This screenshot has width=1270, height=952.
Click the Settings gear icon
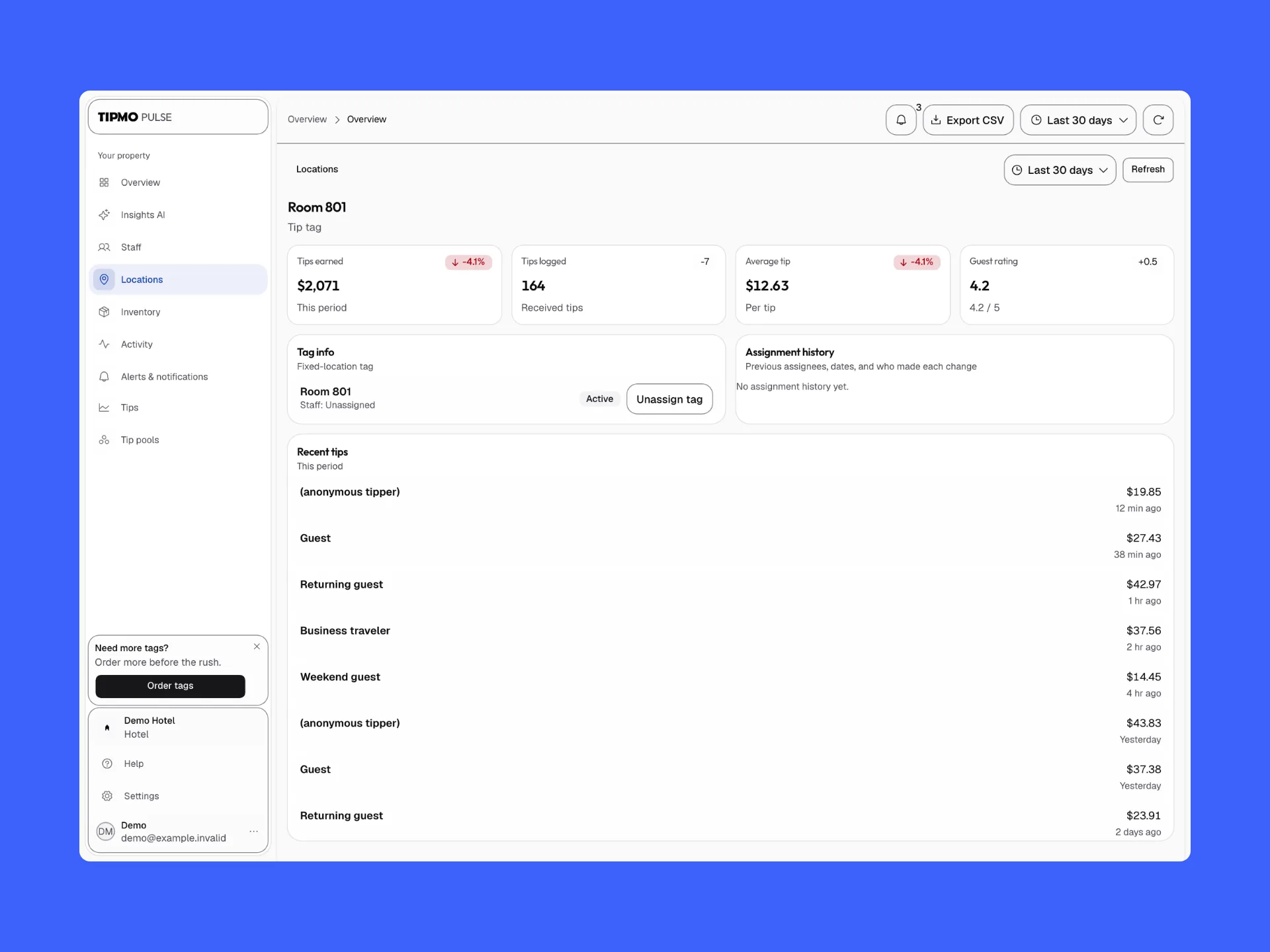click(x=107, y=796)
